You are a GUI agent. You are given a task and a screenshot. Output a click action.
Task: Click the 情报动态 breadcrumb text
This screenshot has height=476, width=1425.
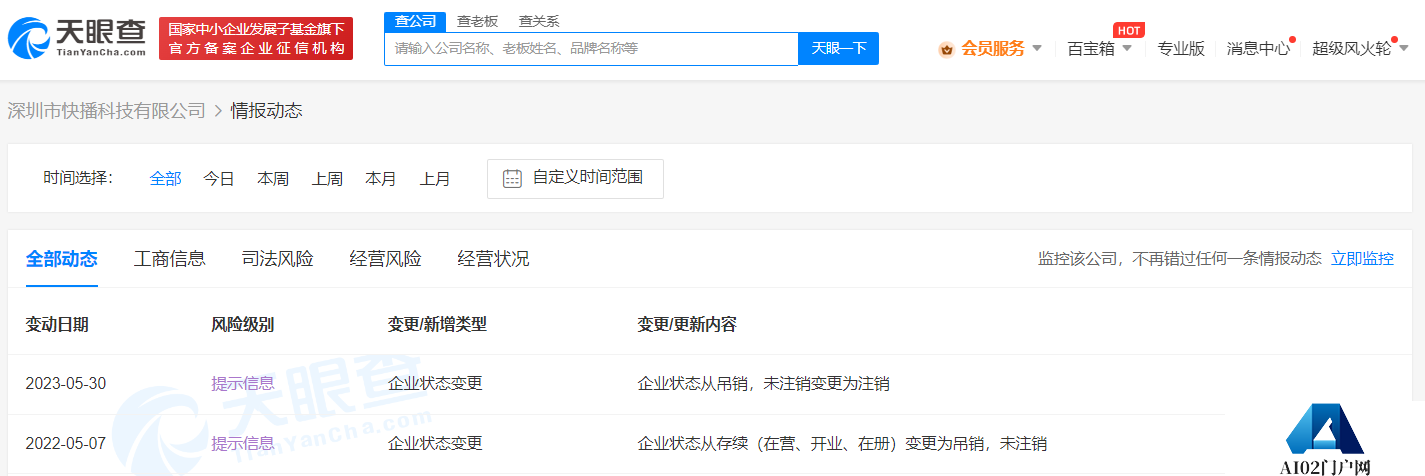click(267, 111)
